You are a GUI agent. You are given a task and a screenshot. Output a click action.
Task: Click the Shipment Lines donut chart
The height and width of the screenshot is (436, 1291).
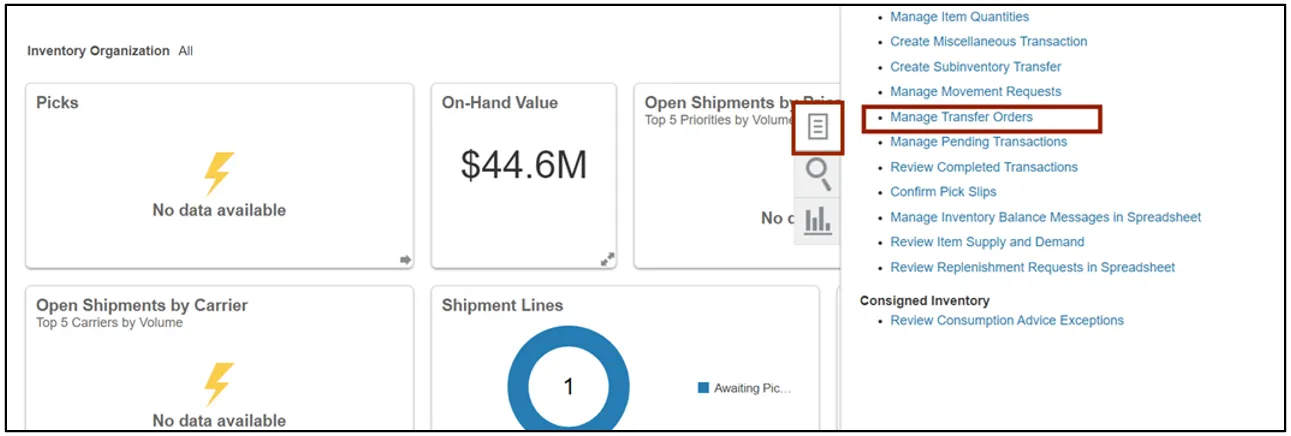click(528, 388)
